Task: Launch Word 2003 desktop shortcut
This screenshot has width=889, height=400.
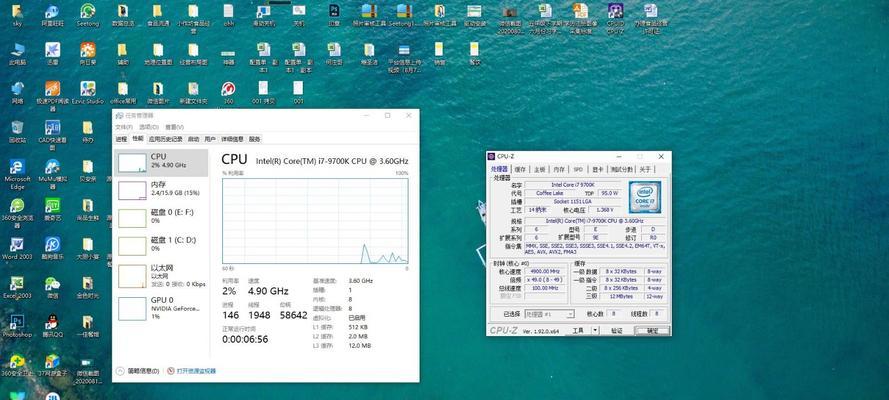Action: pos(17,249)
